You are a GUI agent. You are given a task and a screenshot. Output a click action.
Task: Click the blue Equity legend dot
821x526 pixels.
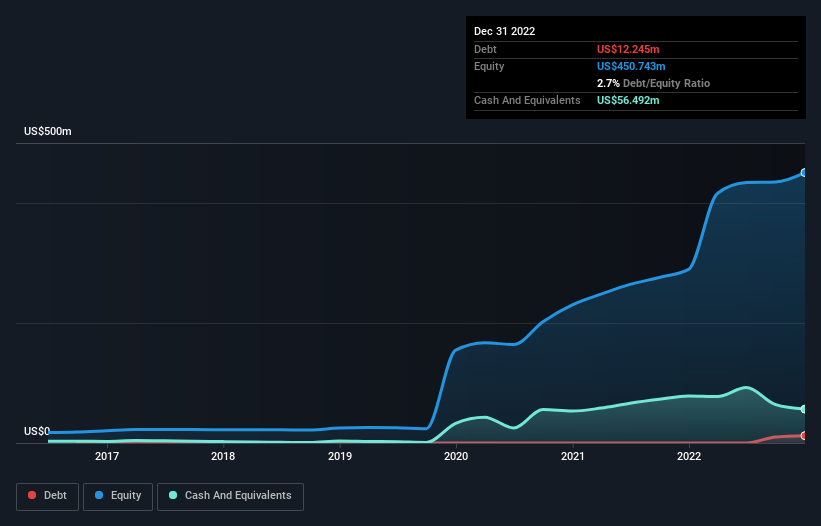point(99,495)
